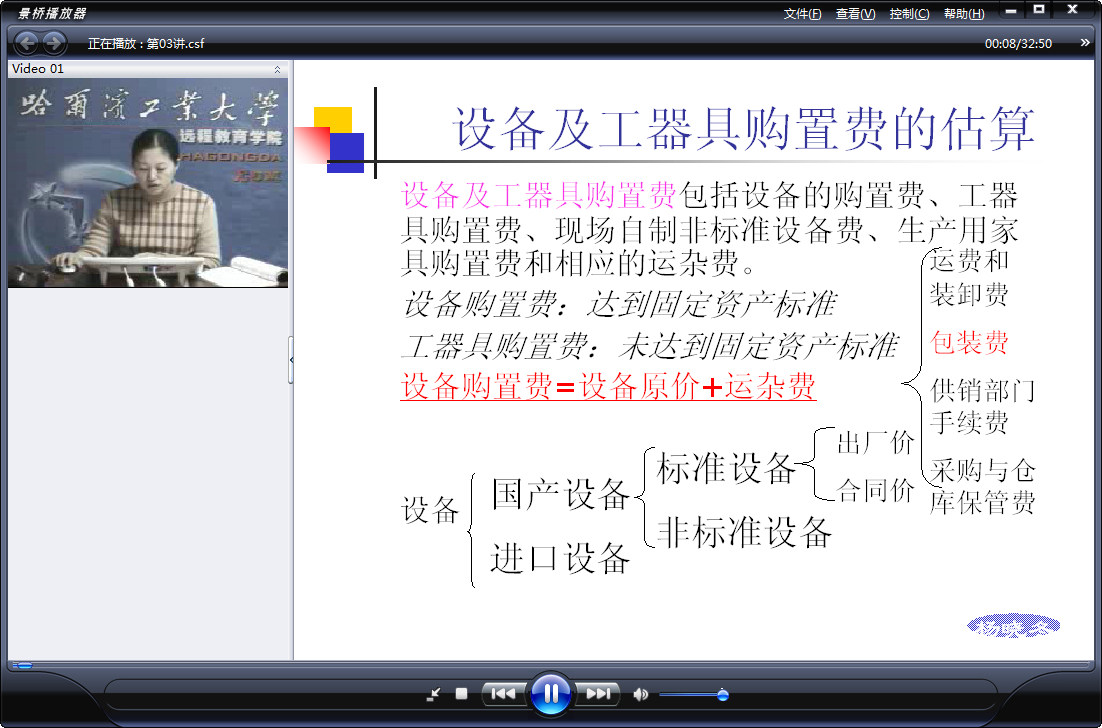Click the Video 01 panel title

click(x=38, y=69)
